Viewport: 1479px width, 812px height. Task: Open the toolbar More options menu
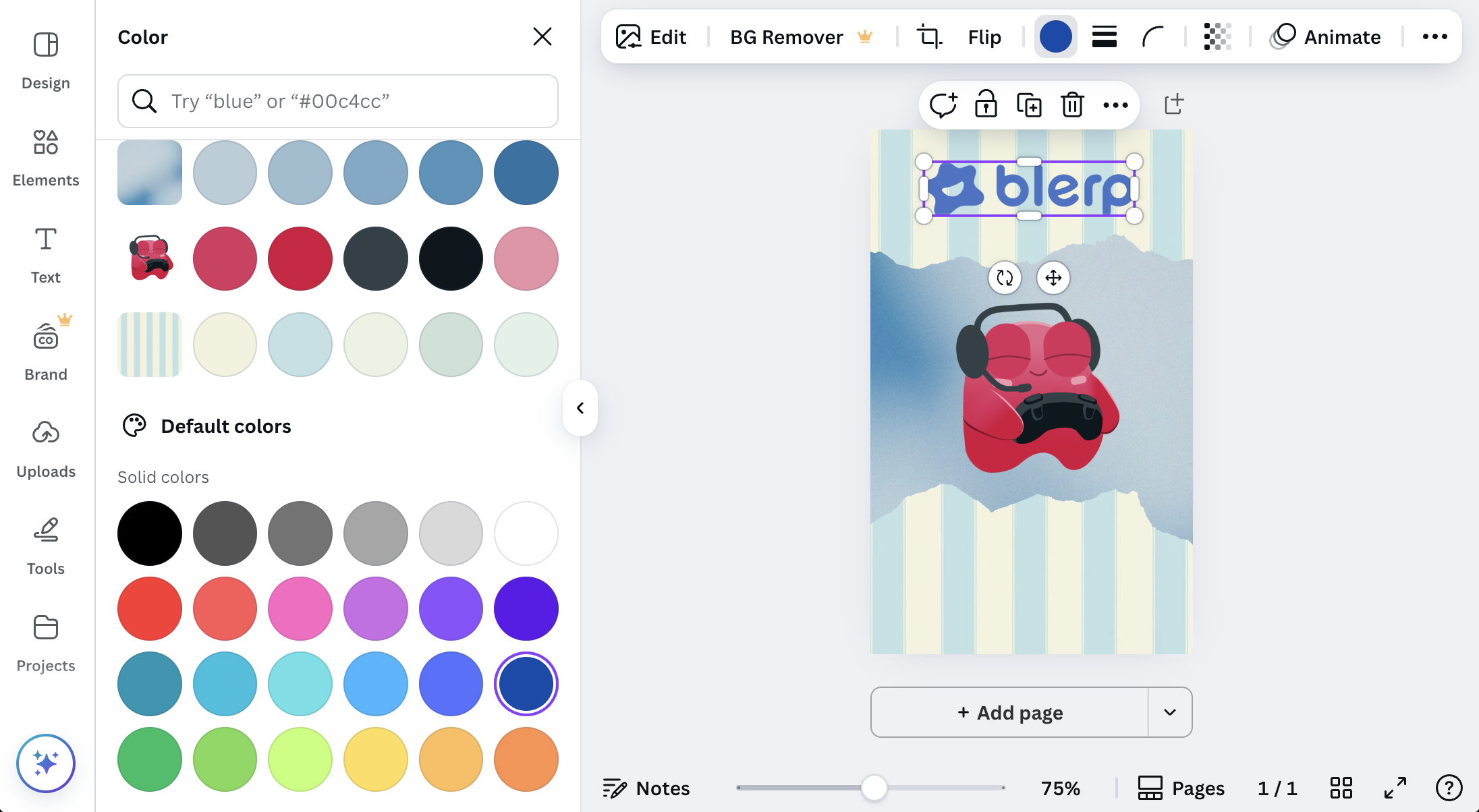coord(1434,36)
